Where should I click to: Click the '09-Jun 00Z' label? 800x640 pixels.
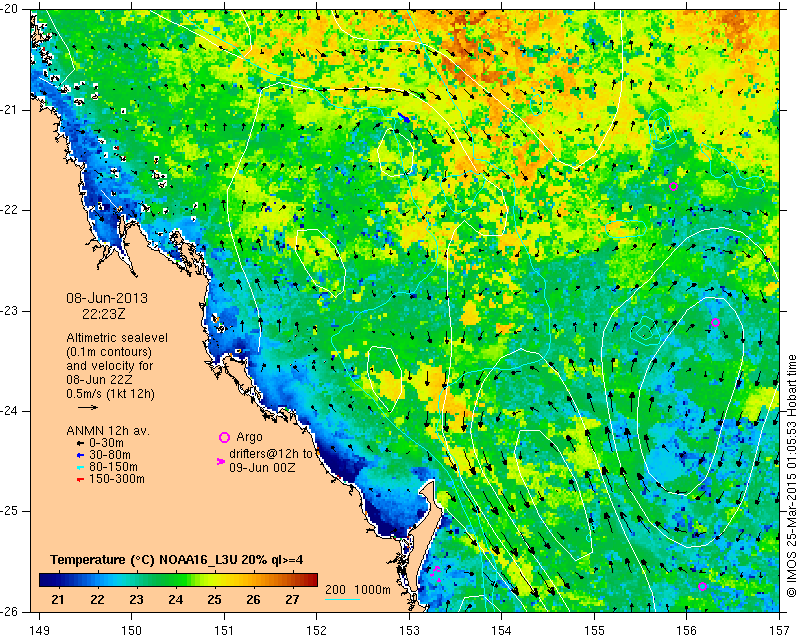(x=262, y=467)
